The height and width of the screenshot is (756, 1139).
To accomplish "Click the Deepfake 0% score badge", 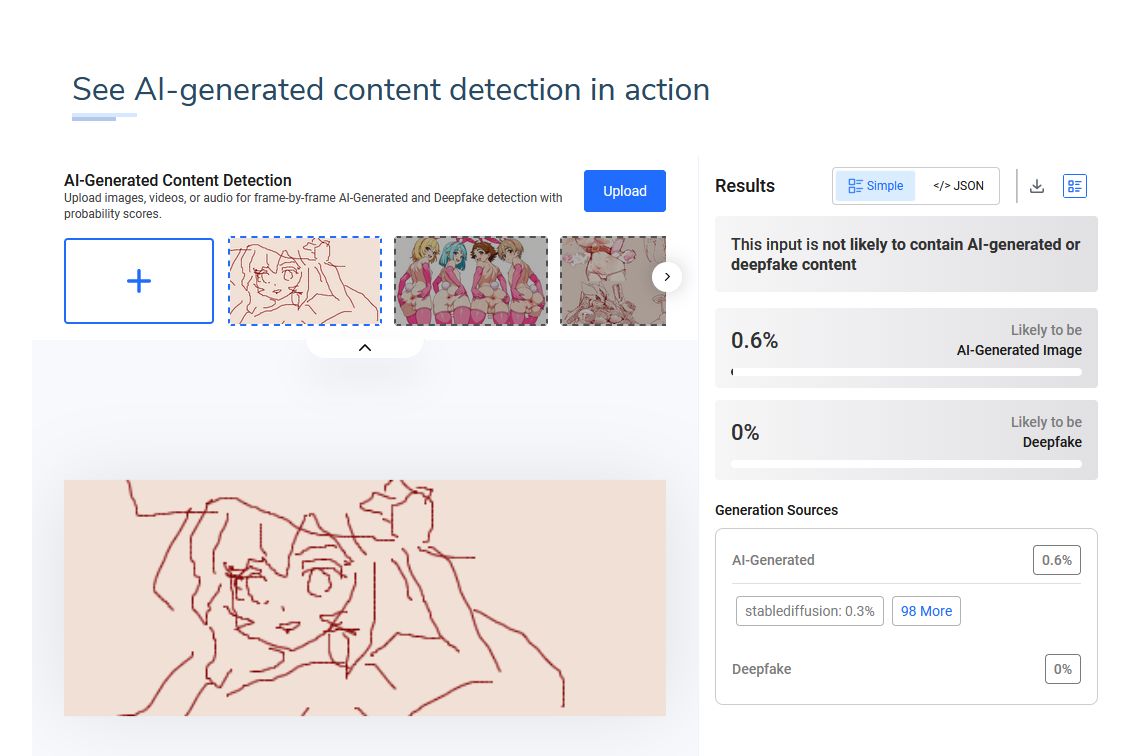I will click(x=1063, y=669).
